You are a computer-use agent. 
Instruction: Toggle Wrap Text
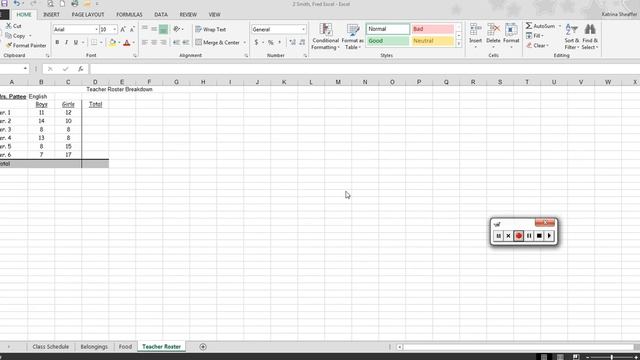pos(211,29)
